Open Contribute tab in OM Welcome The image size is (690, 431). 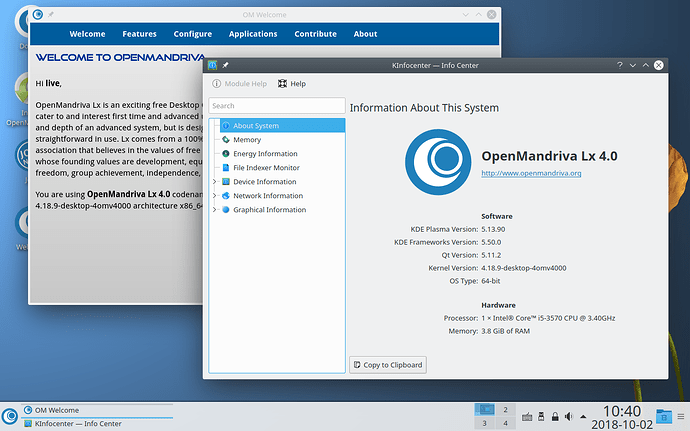pyautogui.click(x=316, y=34)
